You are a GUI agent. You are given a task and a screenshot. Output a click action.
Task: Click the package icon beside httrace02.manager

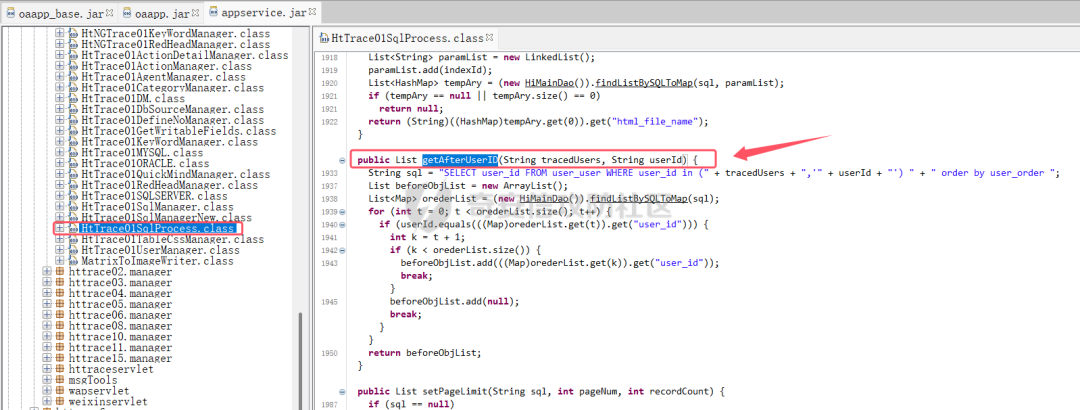[60, 272]
